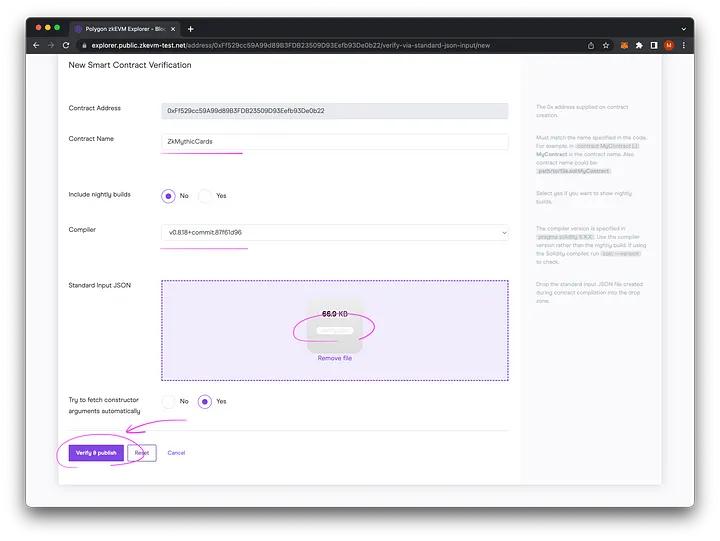The height and width of the screenshot is (541, 720).
Task: Reload the page with refresh icon
Action: click(66, 45)
